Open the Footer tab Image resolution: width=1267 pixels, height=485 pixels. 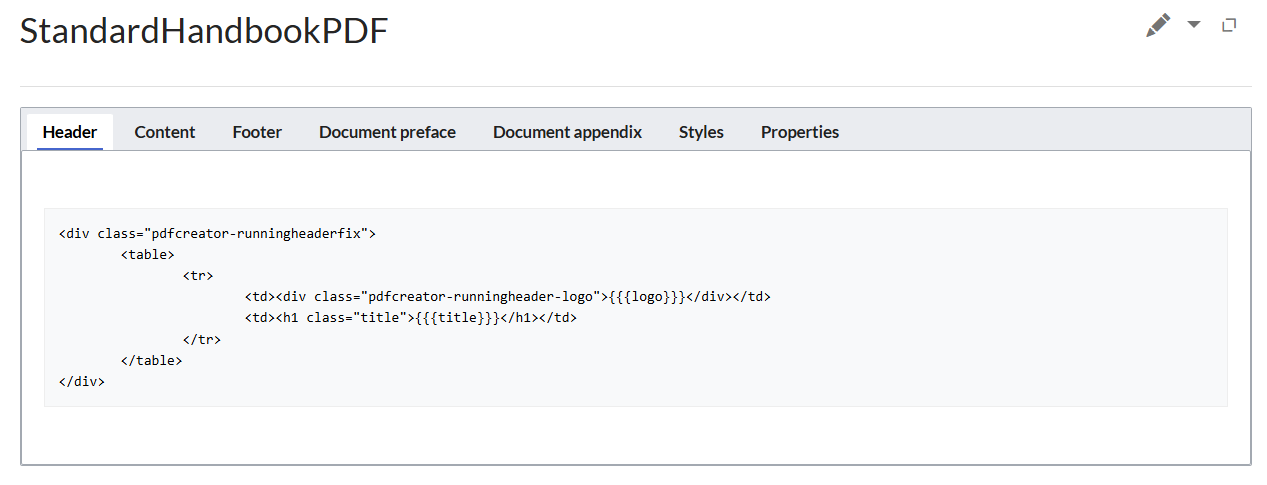pyautogui.click(x=257, y=132)
